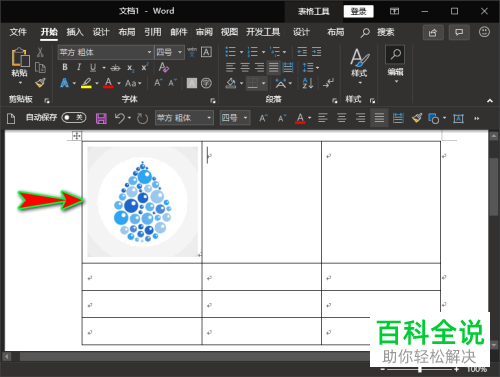Toggle show paragraph marks icon
This screenshot has height=377, width=500.
[328, 83]
